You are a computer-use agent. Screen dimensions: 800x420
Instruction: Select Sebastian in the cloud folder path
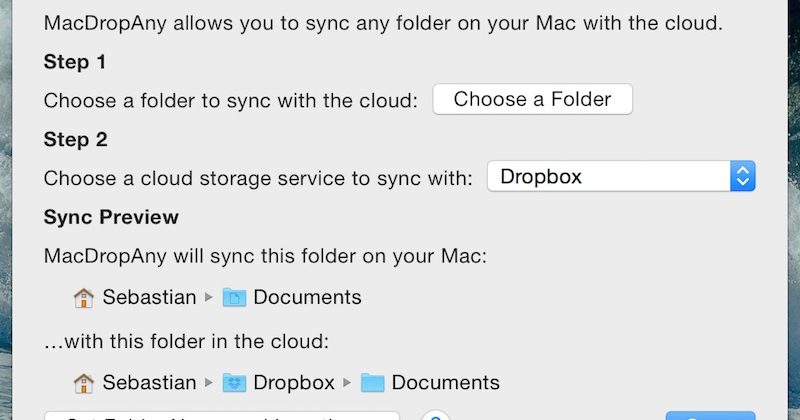(x=148, y=382)
